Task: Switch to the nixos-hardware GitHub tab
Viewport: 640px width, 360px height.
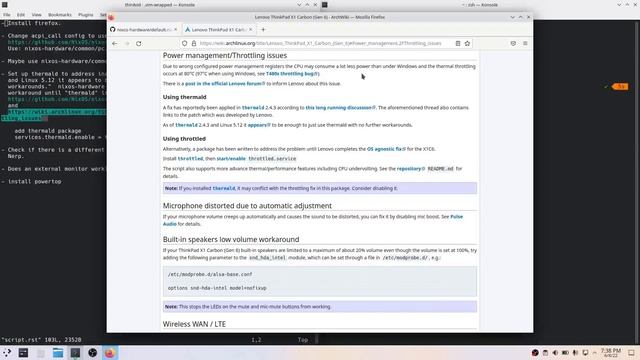Action: [143, 29]
